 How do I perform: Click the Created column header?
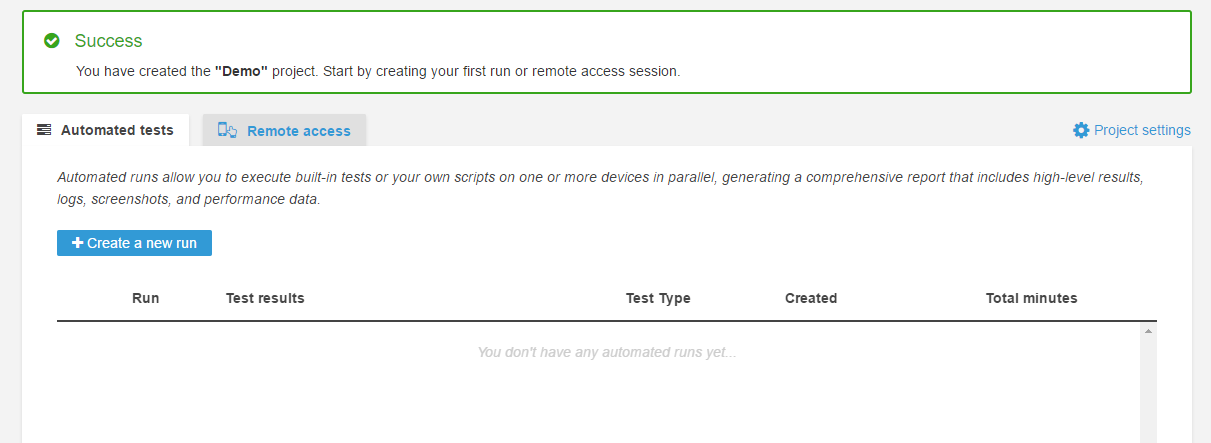click(x=811, y=298)
